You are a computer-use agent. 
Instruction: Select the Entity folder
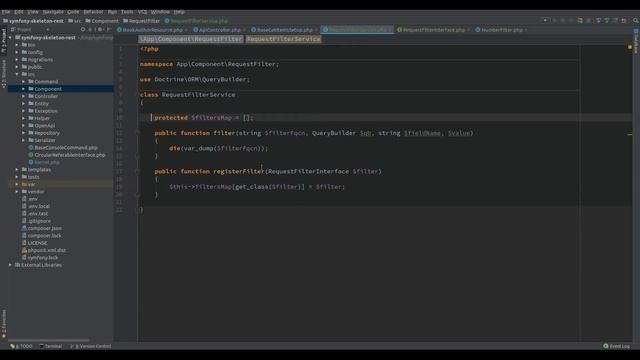pos(42,104)
